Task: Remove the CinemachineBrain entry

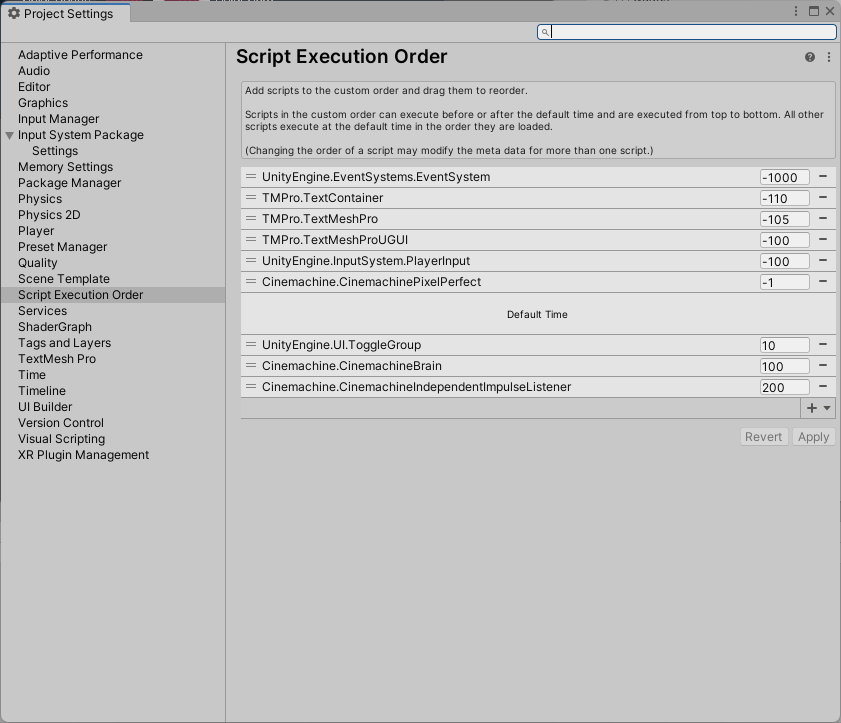Action: pyautogui.click(x=823, y=365)
